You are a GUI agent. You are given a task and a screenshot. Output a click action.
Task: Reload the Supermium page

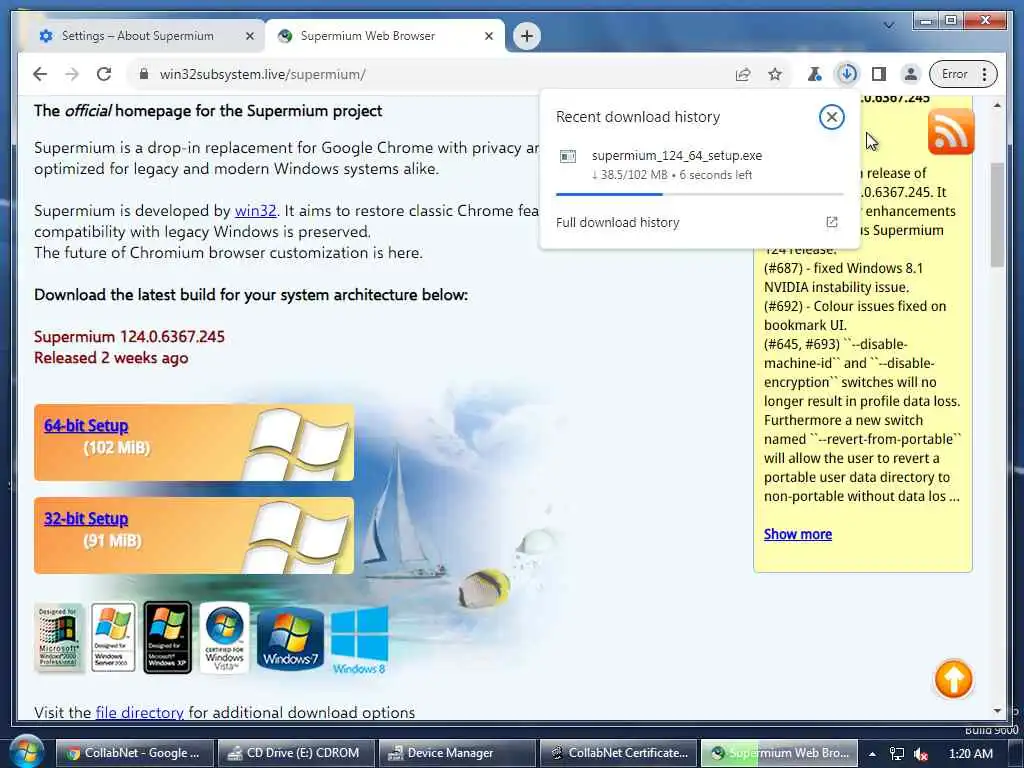[104, 74]
